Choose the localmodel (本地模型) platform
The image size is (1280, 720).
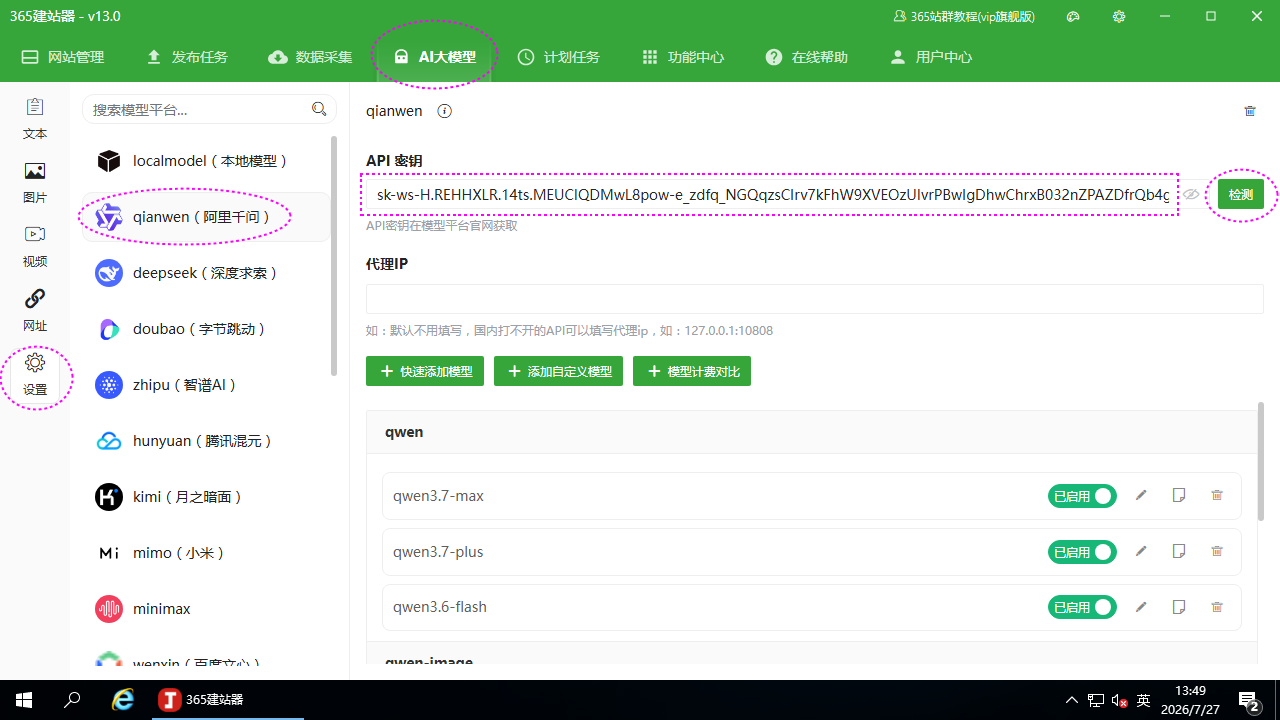205,161
